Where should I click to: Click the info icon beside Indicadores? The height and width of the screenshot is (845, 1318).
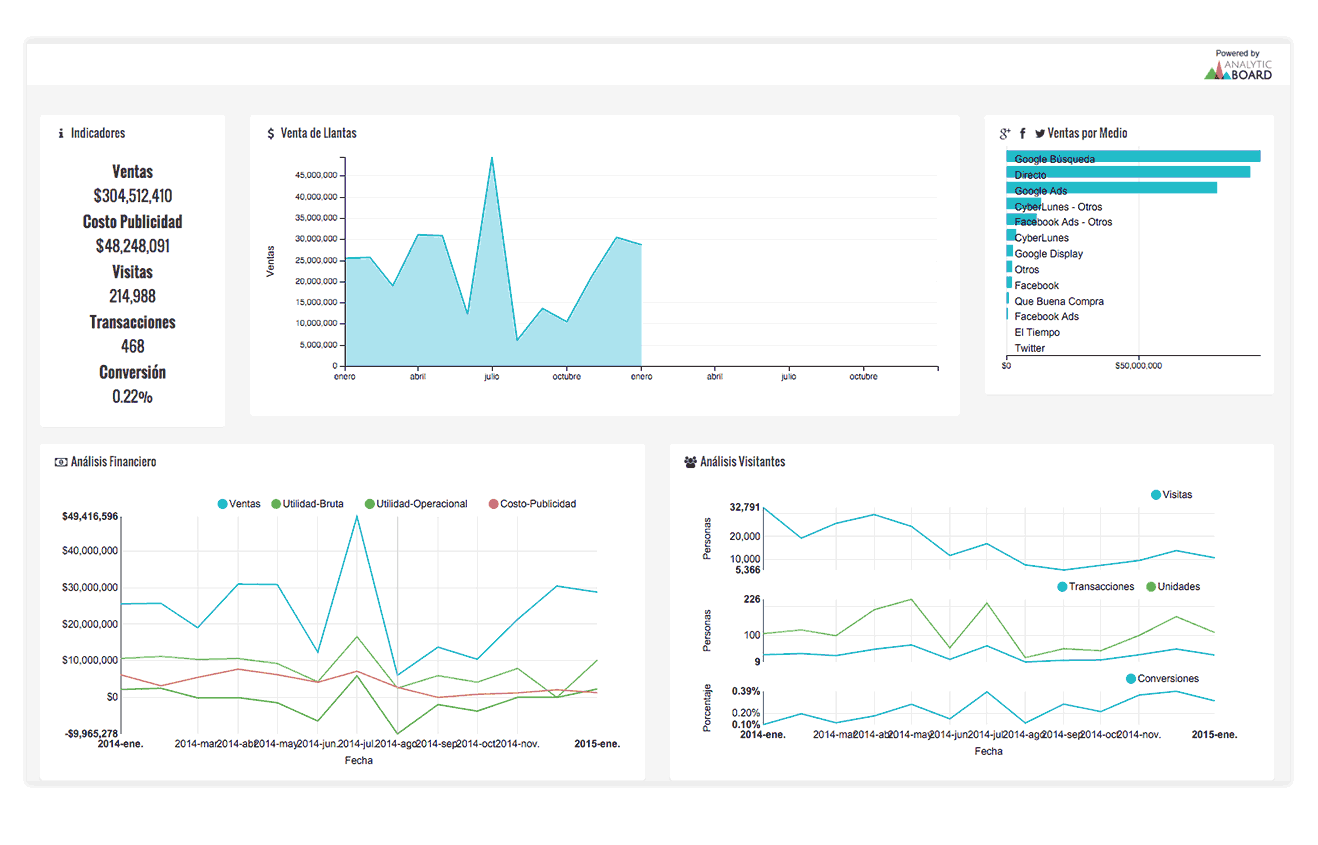[59, 133]
